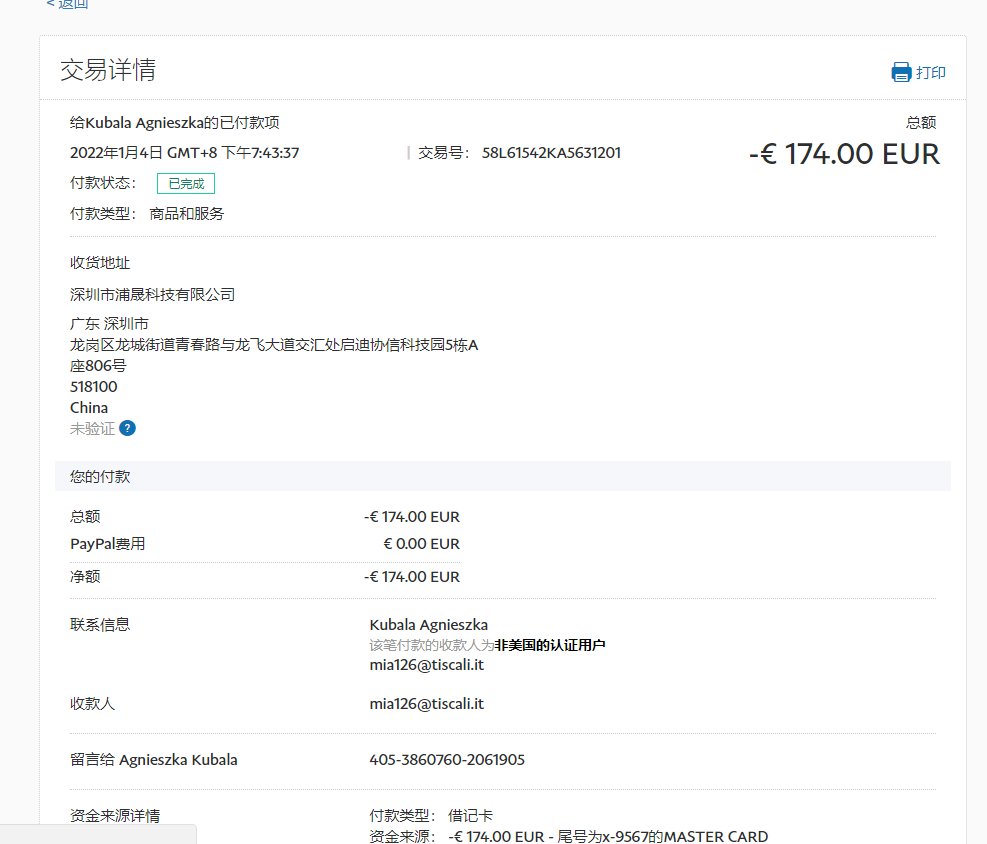Click the note number 405-3860760-2061905
The height and width of the screenshot is (844, 987).
[x=447, y=760]
